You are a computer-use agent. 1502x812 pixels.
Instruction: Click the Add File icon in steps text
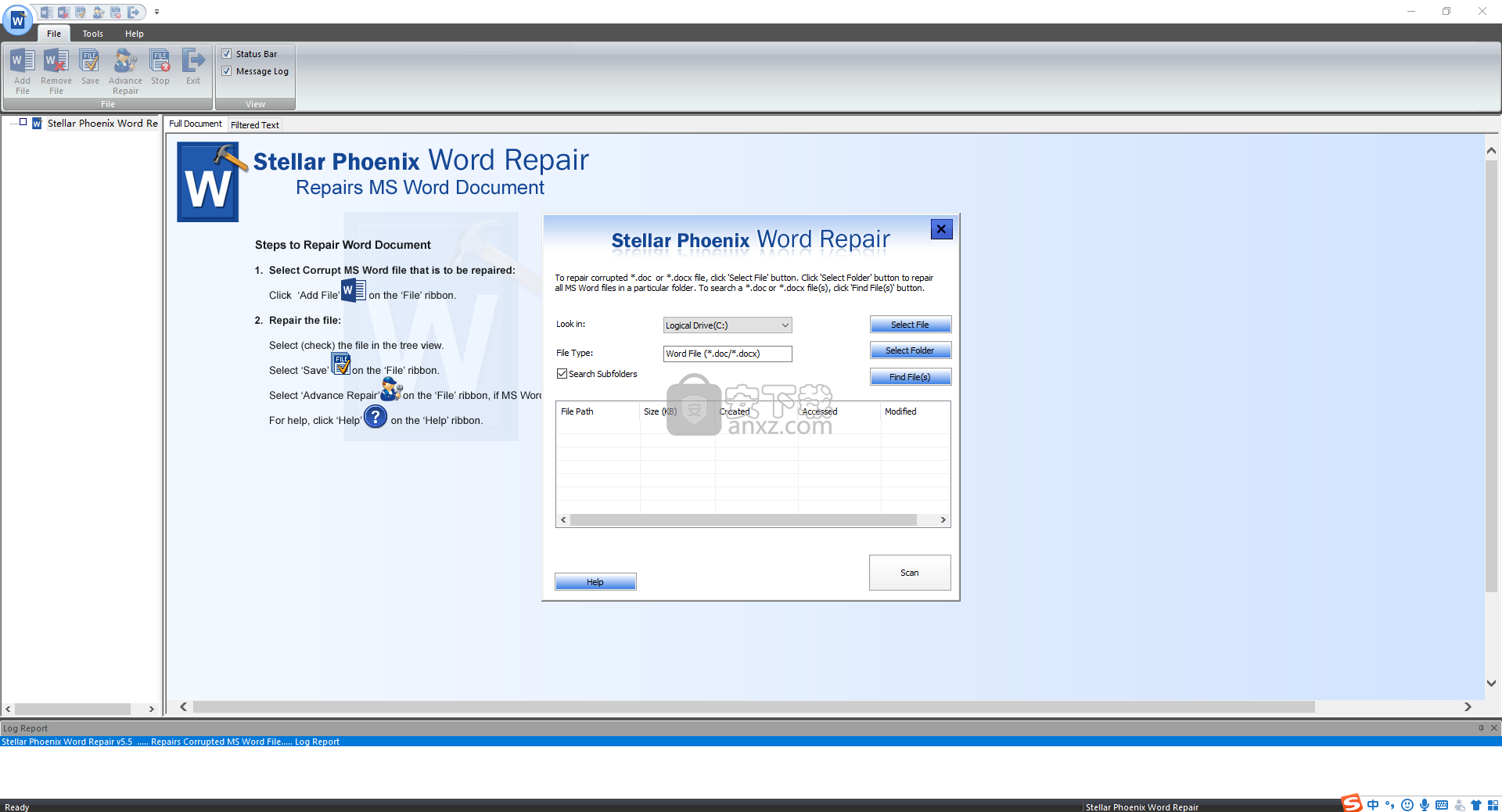[x=354, y=290]
